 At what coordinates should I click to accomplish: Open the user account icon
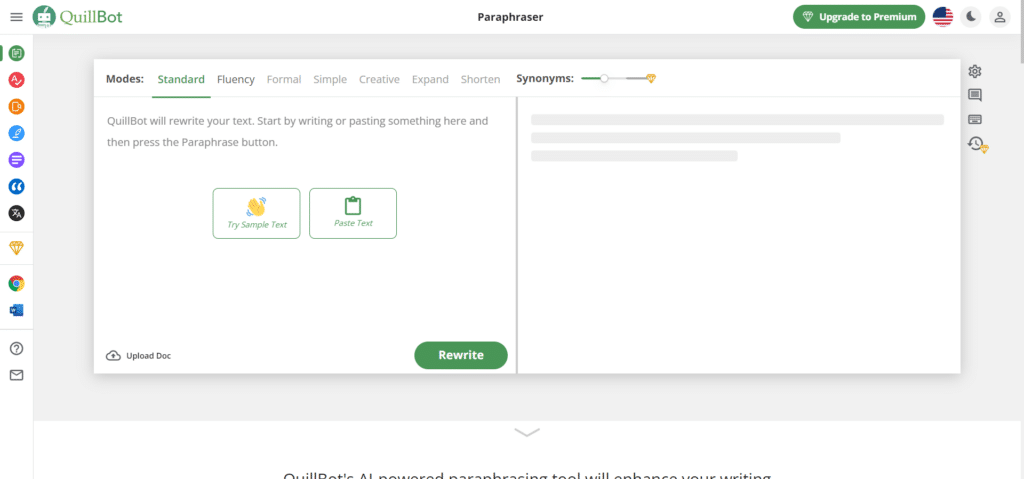coord(999,17)
